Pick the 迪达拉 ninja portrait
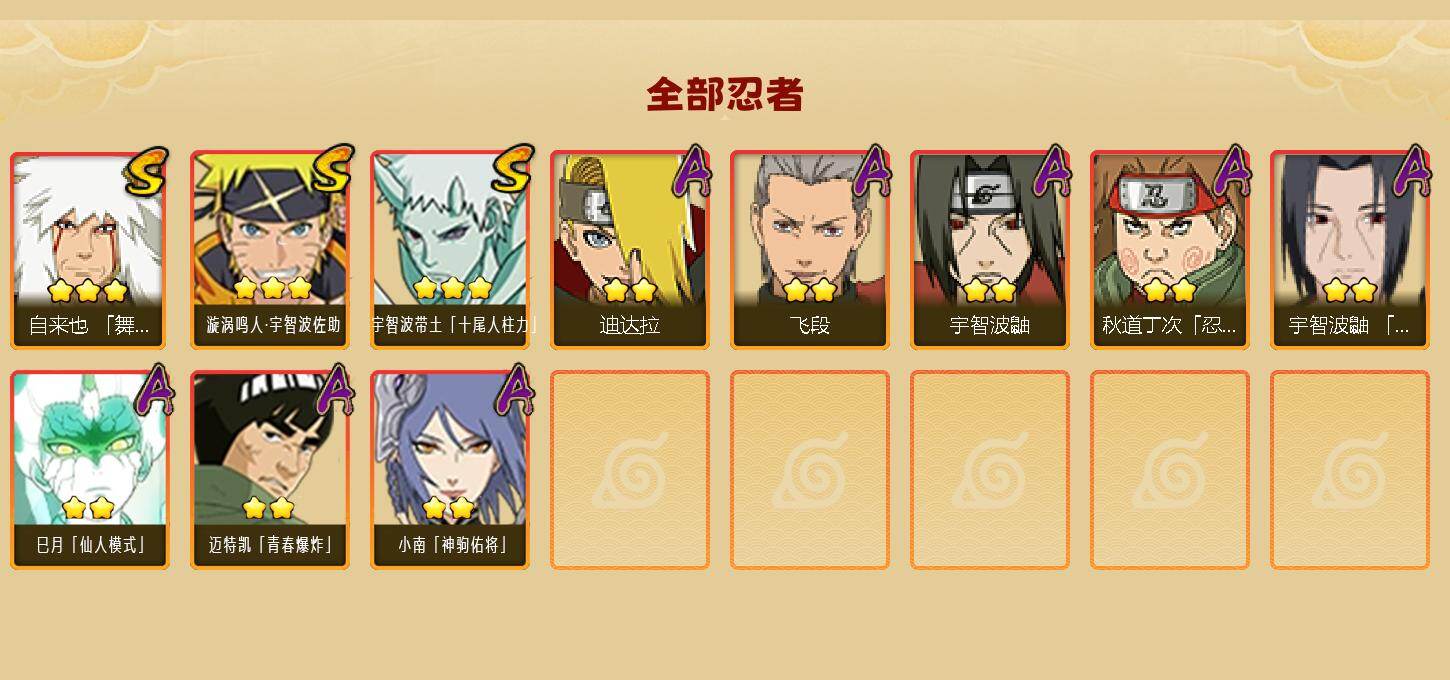The width and height of the screenshot is (1450, 680). click(630, 250)
